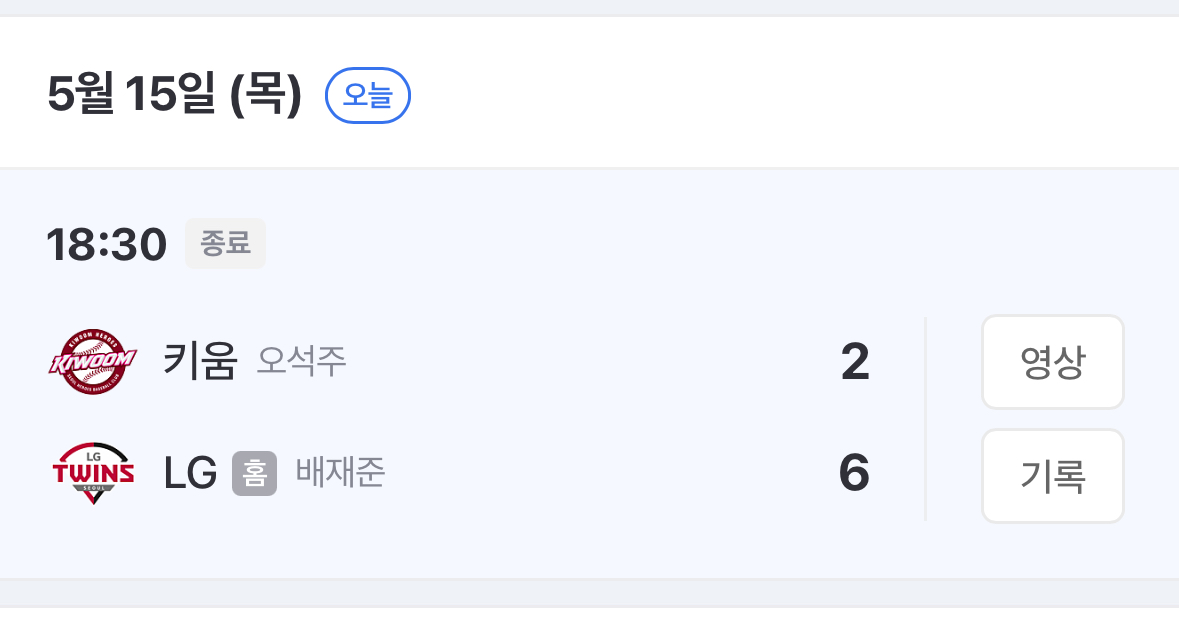Click pitcher name 배재준

pyautogui.click(x=340, y=473)
